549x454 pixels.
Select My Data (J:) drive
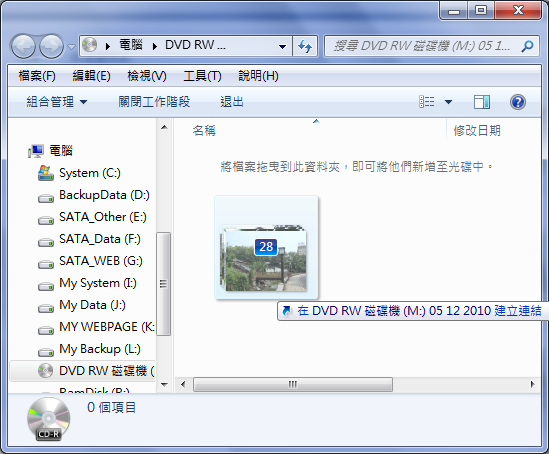click(x=92, y=305)
